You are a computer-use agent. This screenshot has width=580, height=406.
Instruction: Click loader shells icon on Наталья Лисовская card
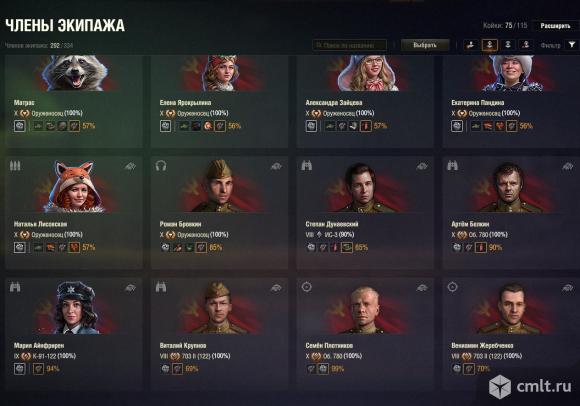15,165
